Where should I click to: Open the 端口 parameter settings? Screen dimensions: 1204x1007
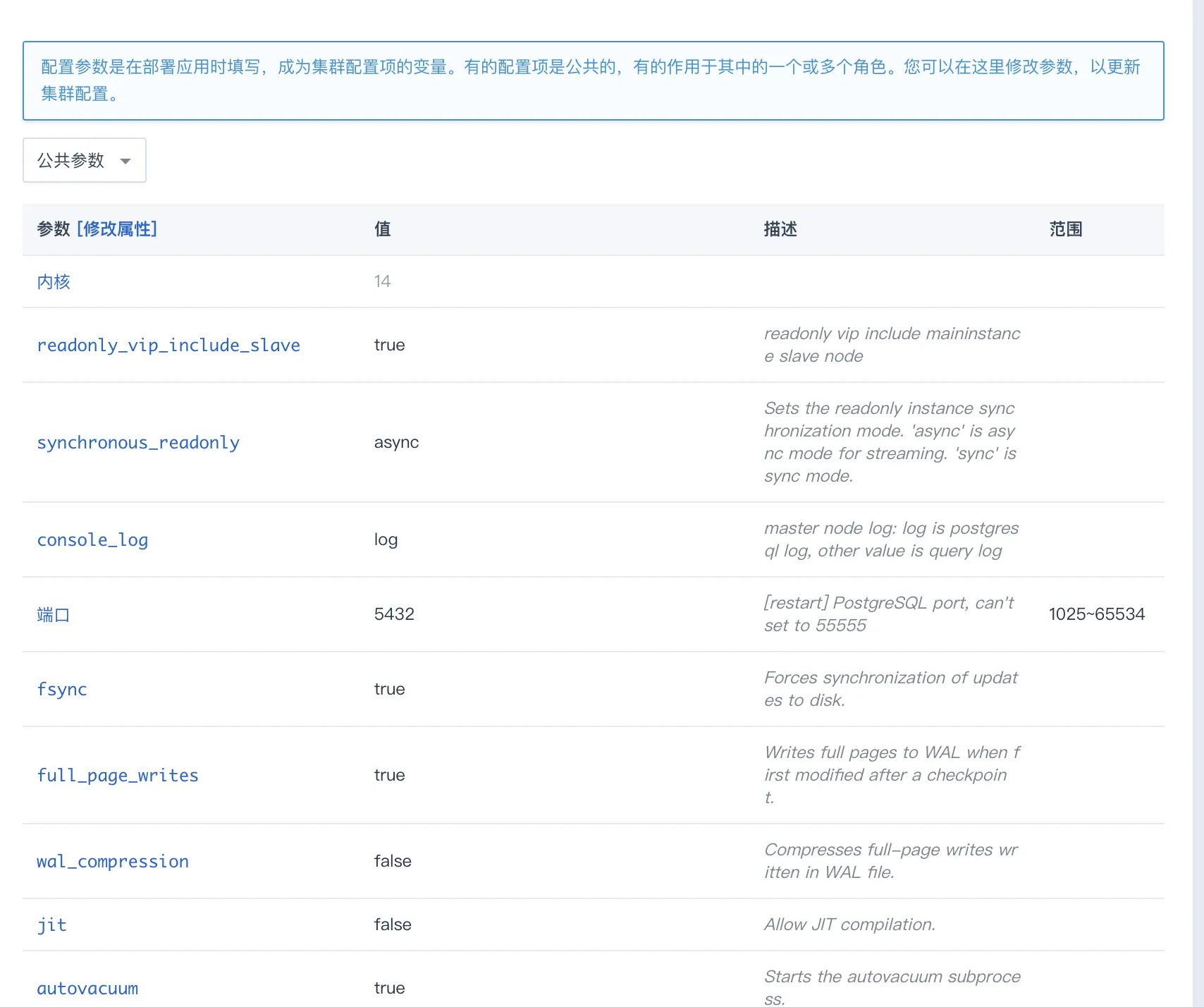53,614
